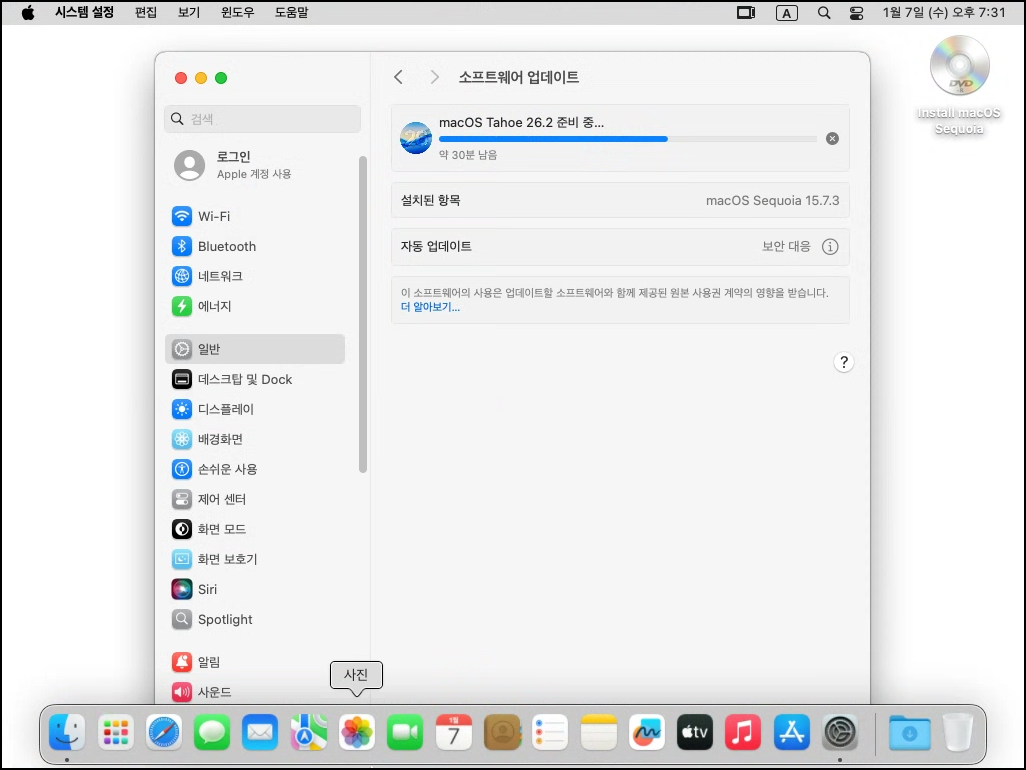Open Freeform from the Dock

(x=646, y=732)
